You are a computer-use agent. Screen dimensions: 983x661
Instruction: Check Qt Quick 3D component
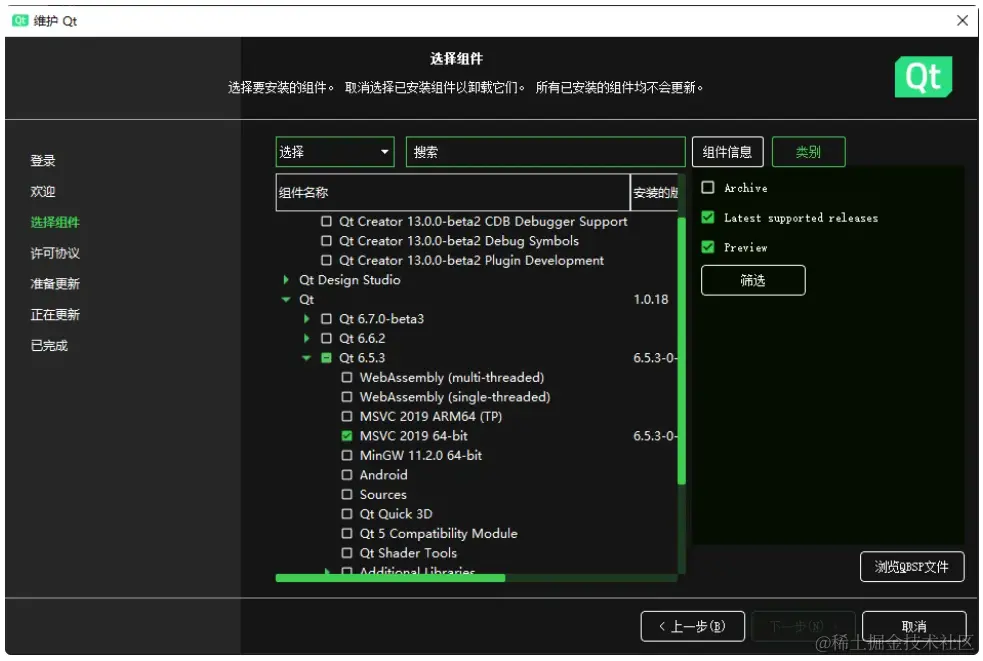[x=347, y=514]
